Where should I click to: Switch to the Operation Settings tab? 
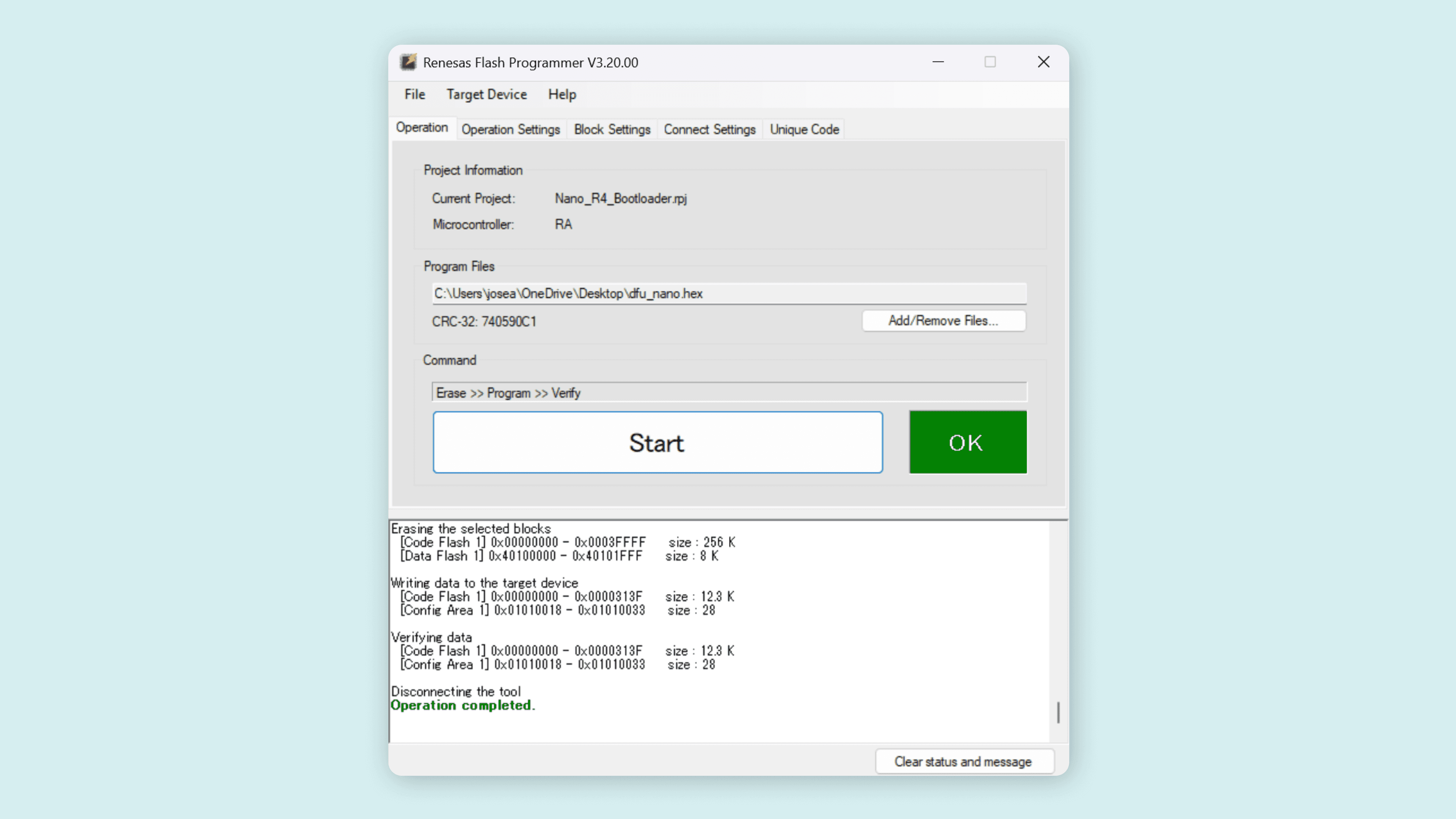point(510,129)
